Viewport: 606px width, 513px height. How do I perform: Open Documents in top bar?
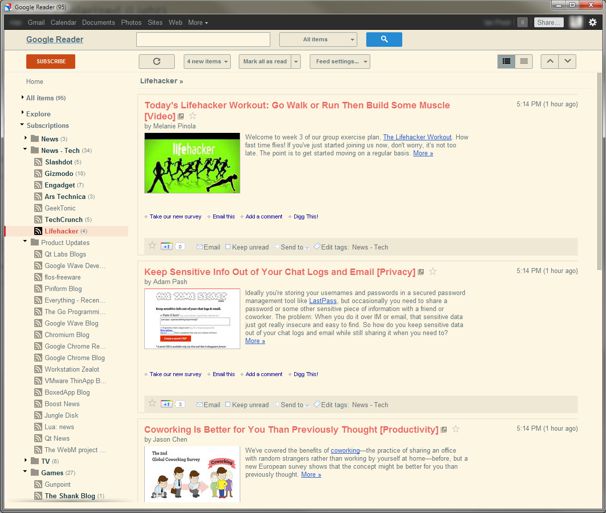click(x=98, y=22)
